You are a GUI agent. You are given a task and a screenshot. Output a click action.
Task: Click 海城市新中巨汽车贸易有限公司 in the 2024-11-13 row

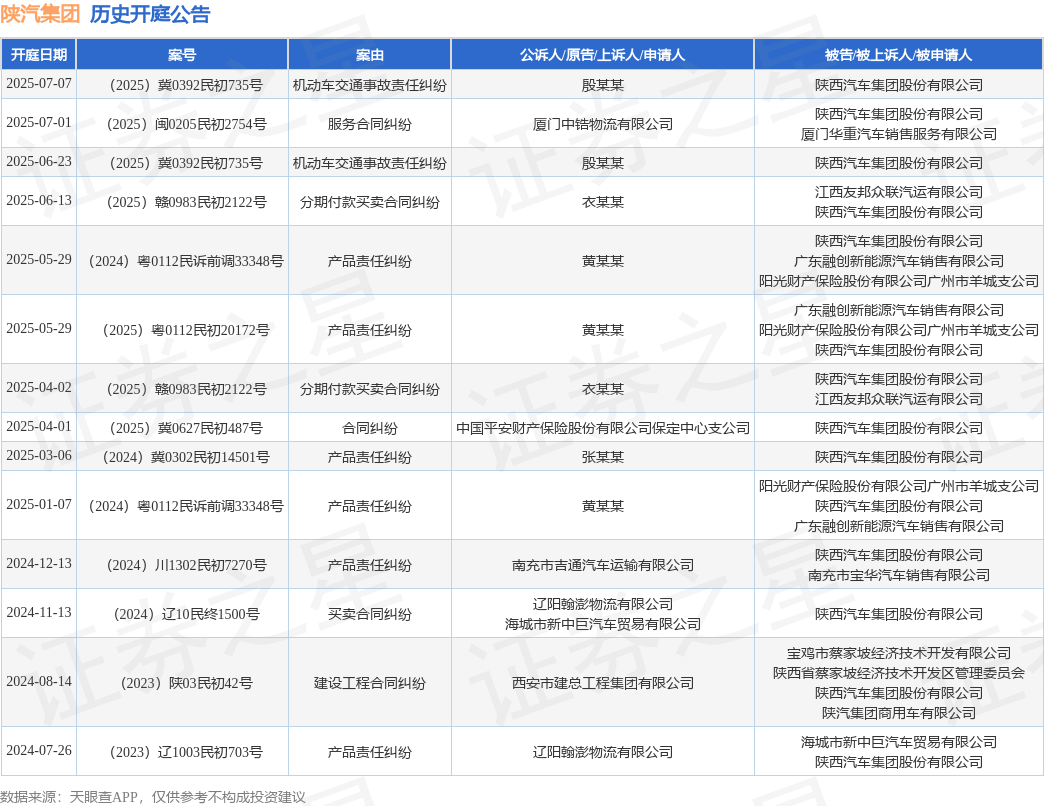pos(603,624)
